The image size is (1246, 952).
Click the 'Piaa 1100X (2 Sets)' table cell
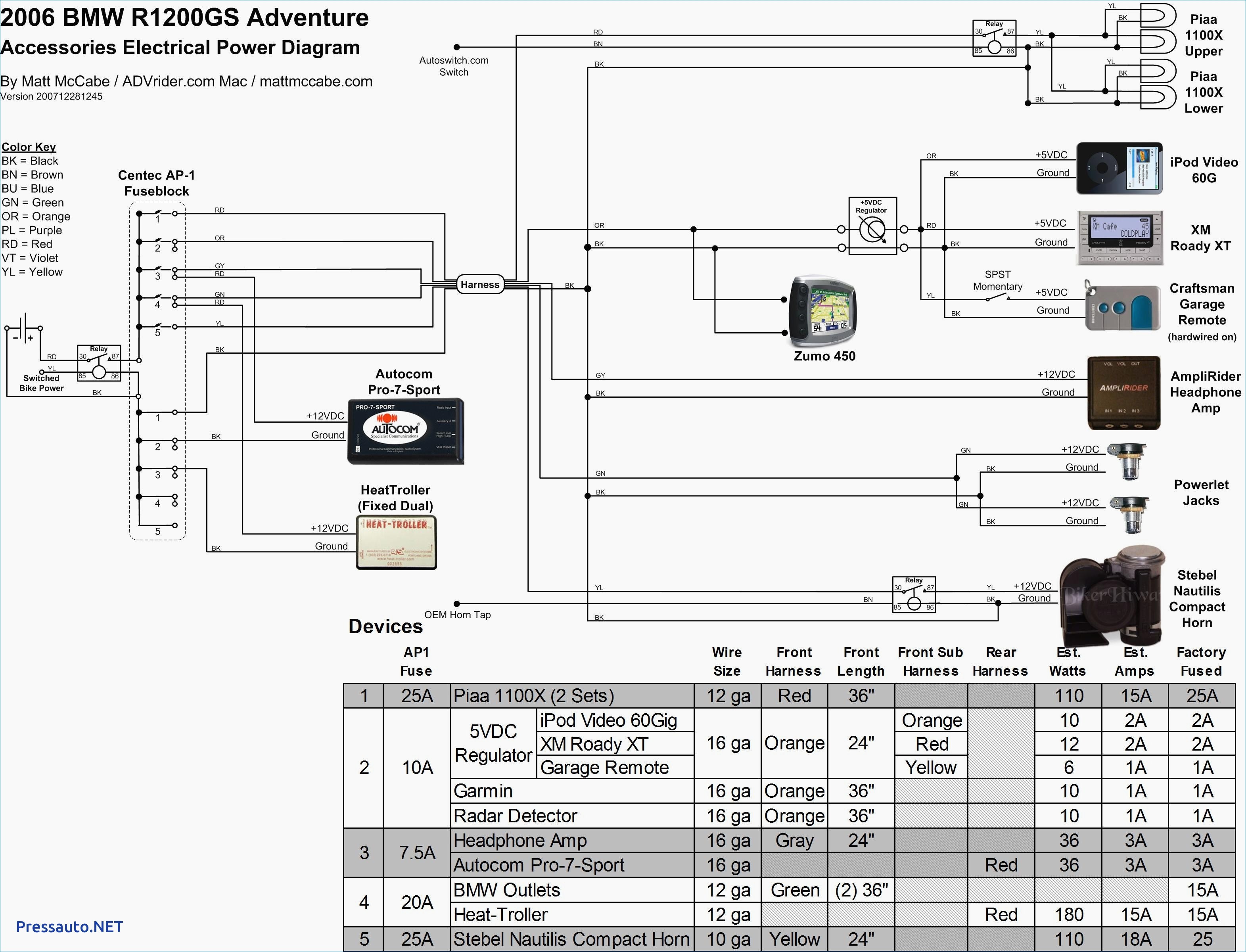coord(572,695)
